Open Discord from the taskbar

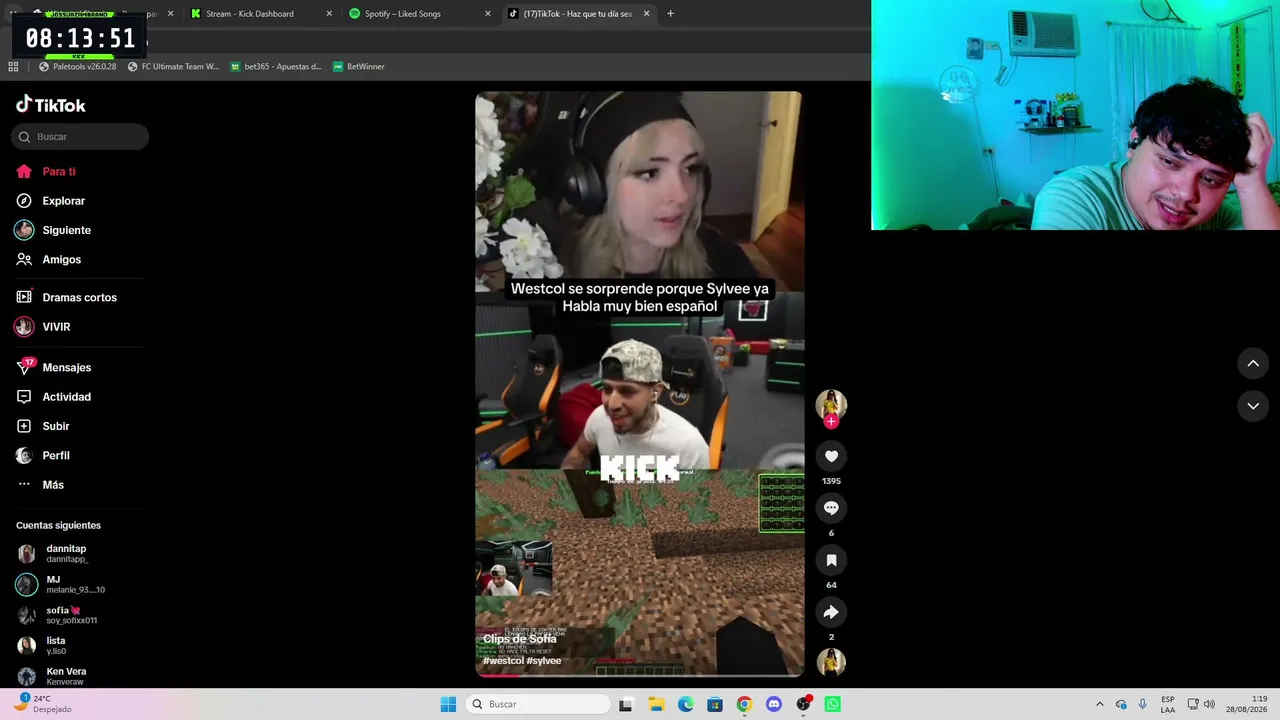[x=773, y=704]
